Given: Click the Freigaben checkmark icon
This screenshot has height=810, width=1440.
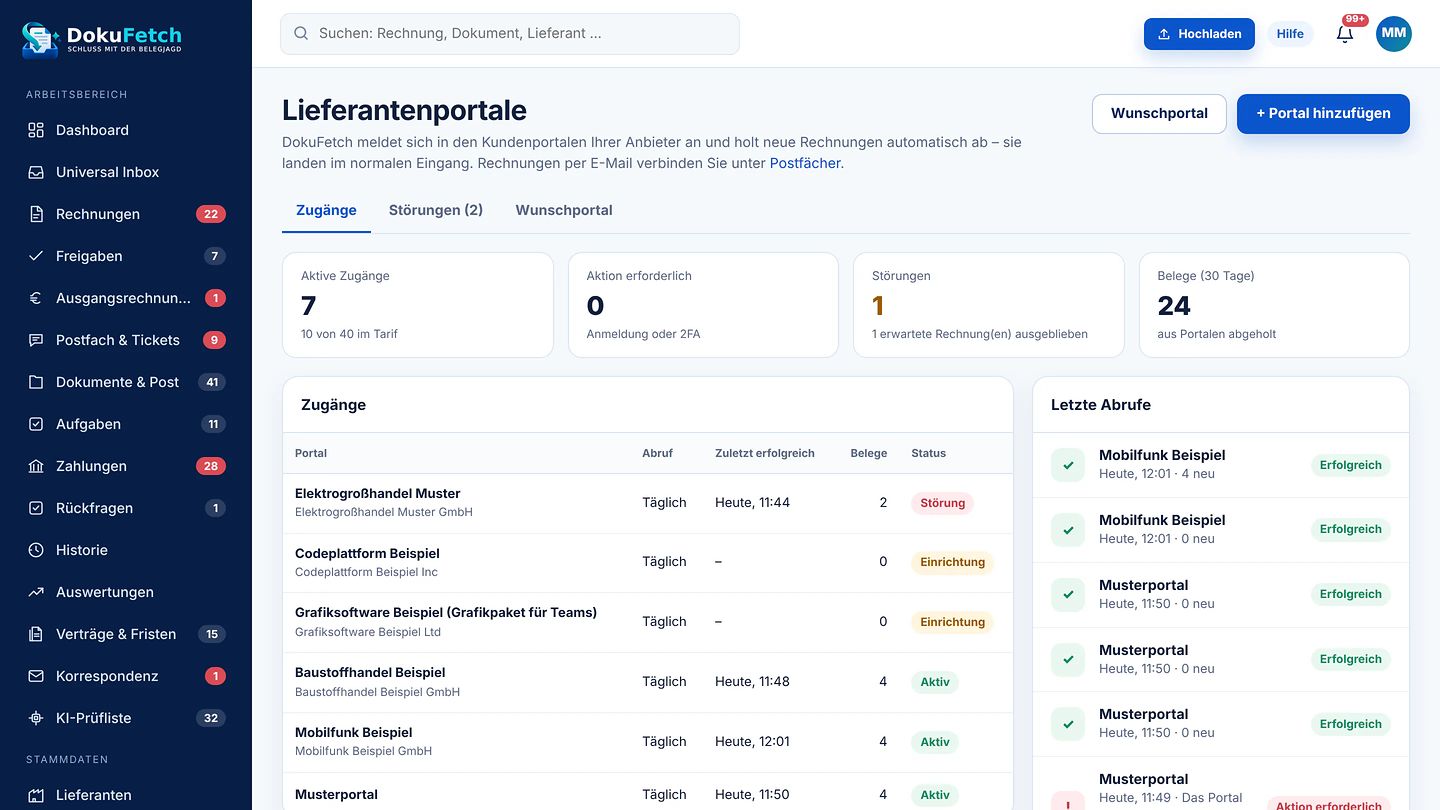Looking at the screenshot, I should point(36,256).
